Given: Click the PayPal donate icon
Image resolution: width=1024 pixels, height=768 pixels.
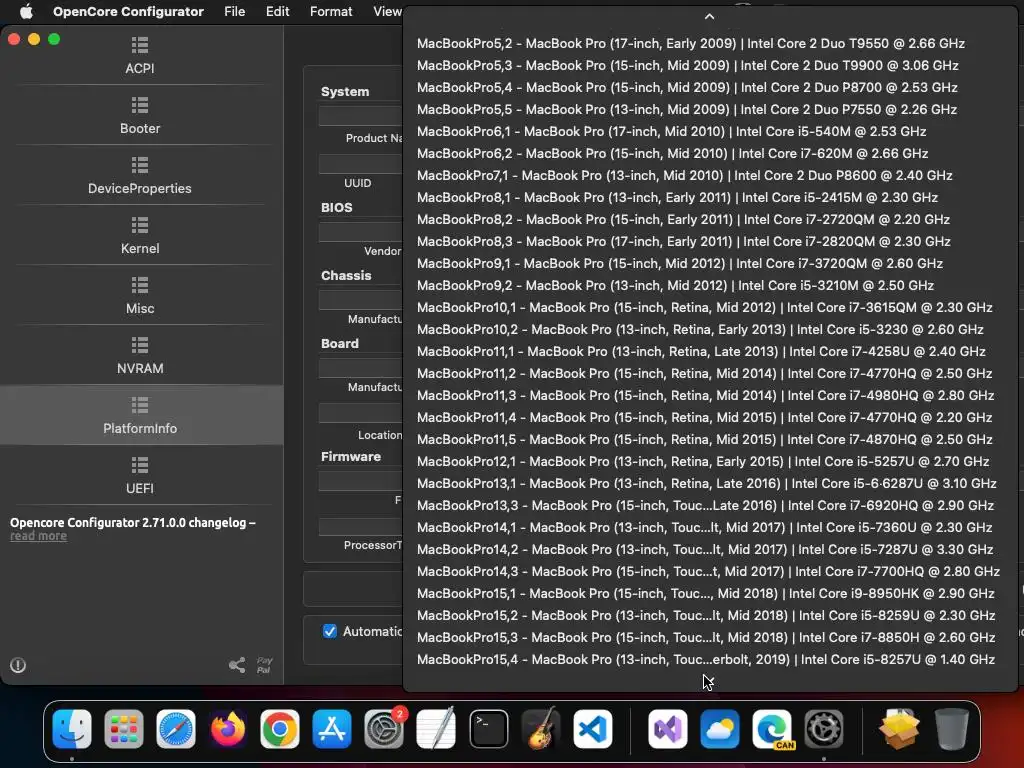Looking at the screenshot, I should (264, 665).
